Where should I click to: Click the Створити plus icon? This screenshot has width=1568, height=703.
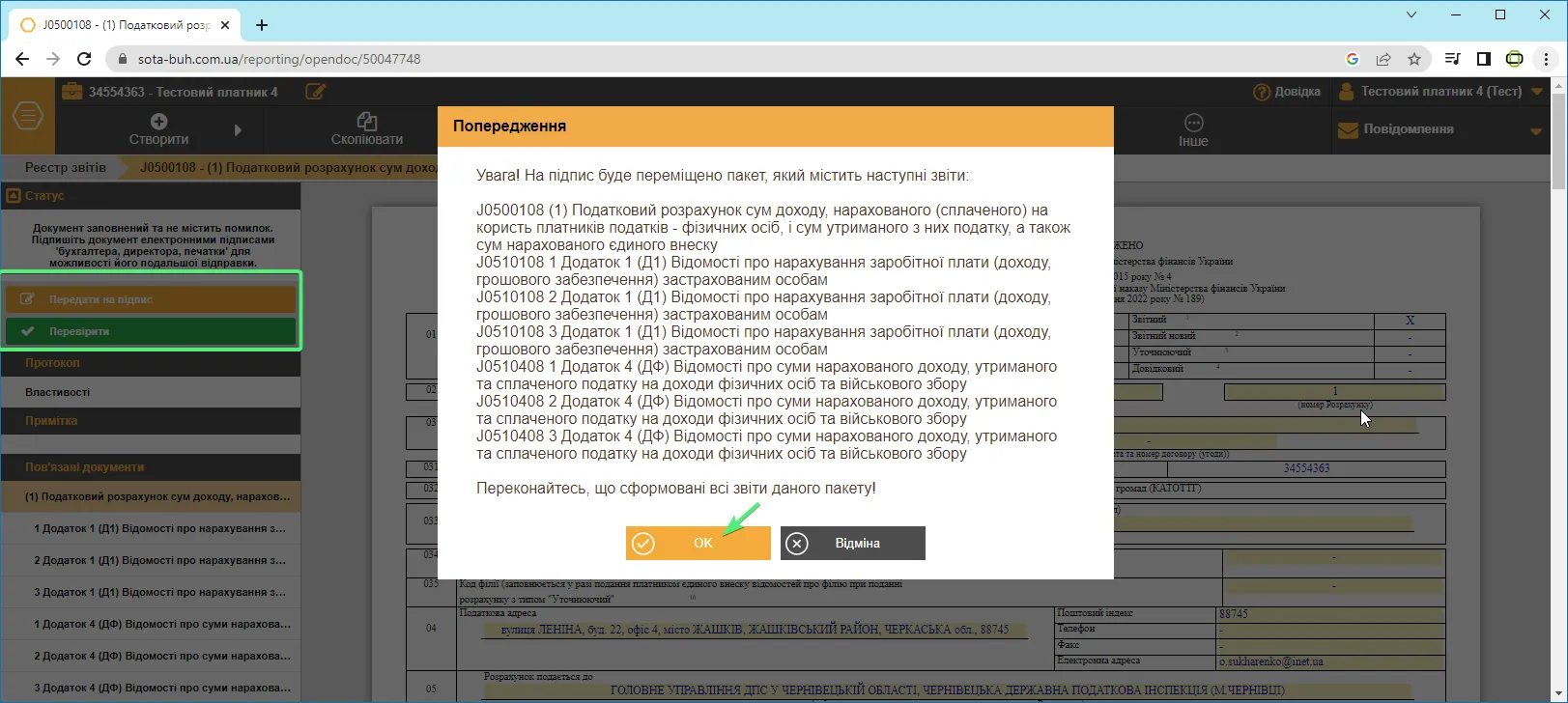159,122
